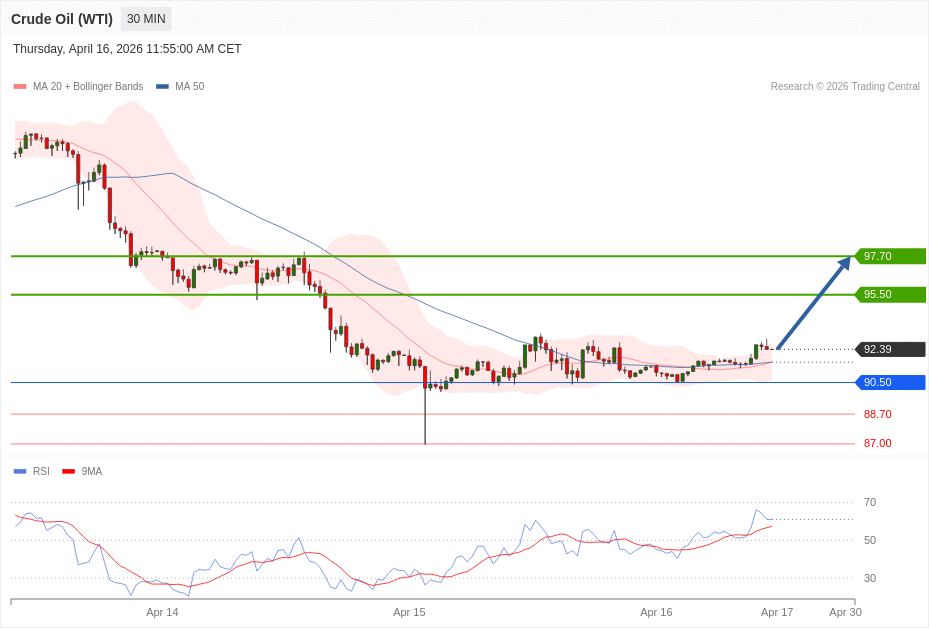Click the Apr 30 date axis label
The height and width of the screenshot is (629, 929).
[845, 612]
